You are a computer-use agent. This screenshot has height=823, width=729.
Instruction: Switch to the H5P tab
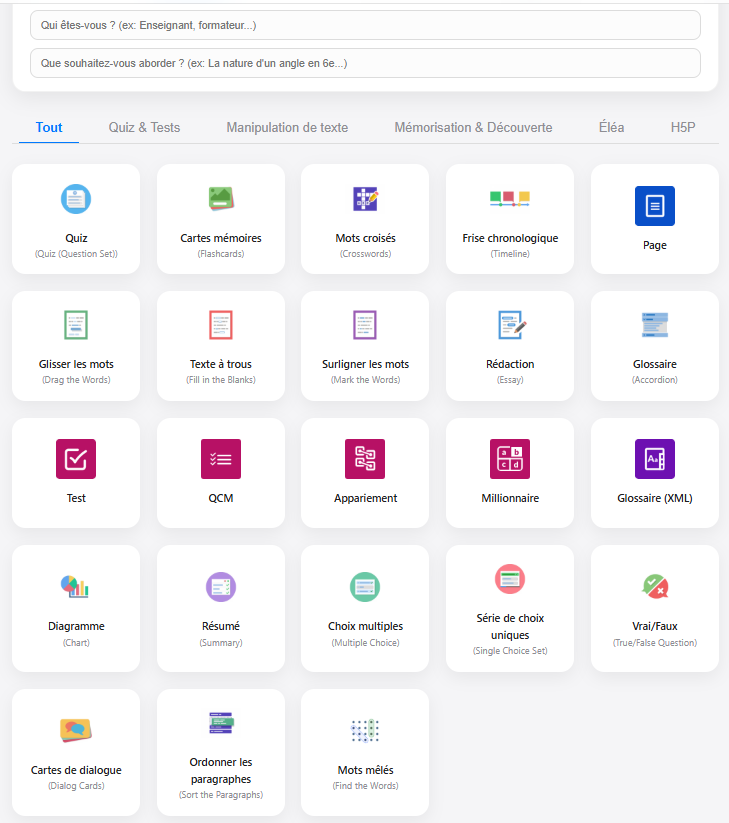tap(683, 127)
